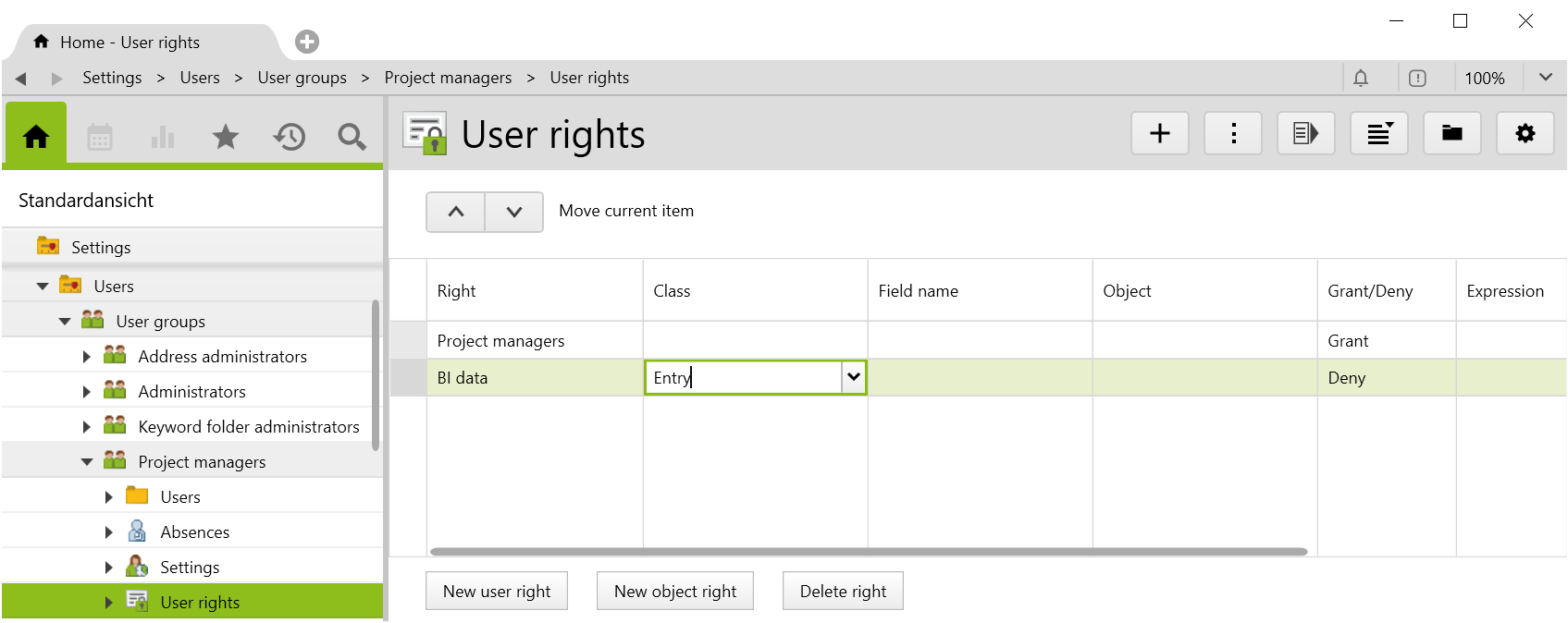Open the calendar view icon
1568x623 pixels.
pos(100,138)
